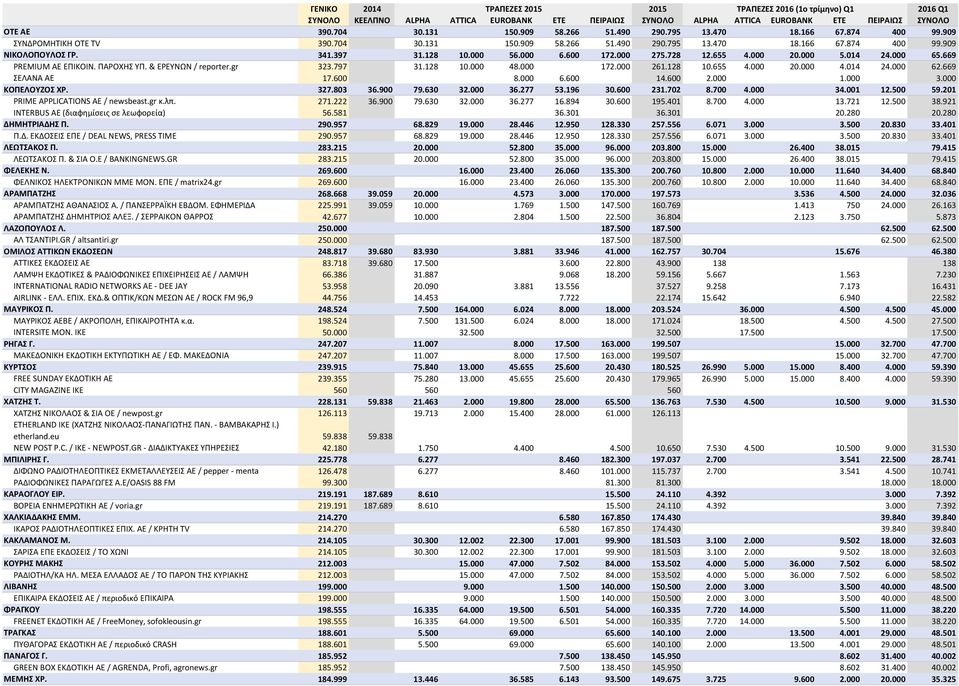Select the 131.500 value in the ΜΑΥΡΙΚΟΣ ΑΕΒΕ row
This screenshot has height=686, width=959.
(x=469, y=321)
